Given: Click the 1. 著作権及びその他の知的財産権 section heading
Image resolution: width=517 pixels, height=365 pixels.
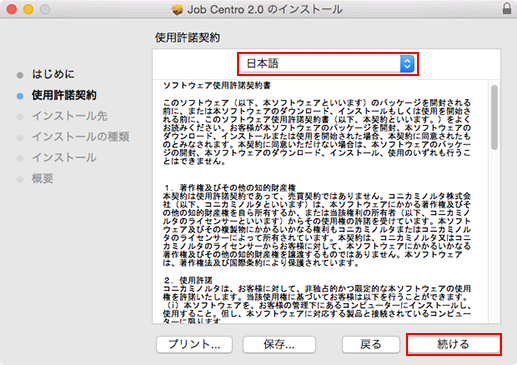Looking at the screenshot, I should (230, 187).
